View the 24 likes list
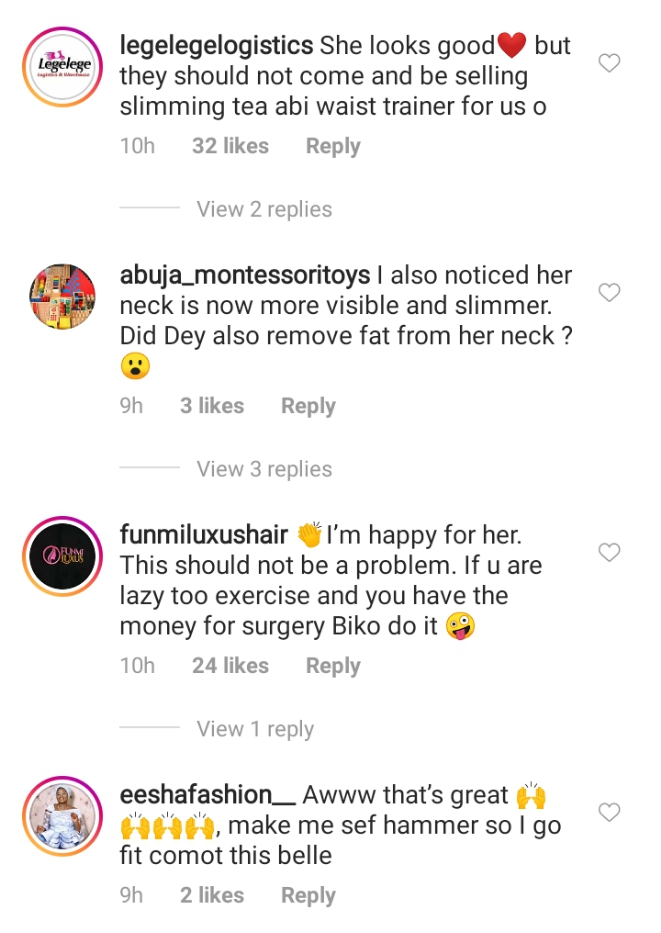Screen dimensions: 661x933 (x=230, y=666)
